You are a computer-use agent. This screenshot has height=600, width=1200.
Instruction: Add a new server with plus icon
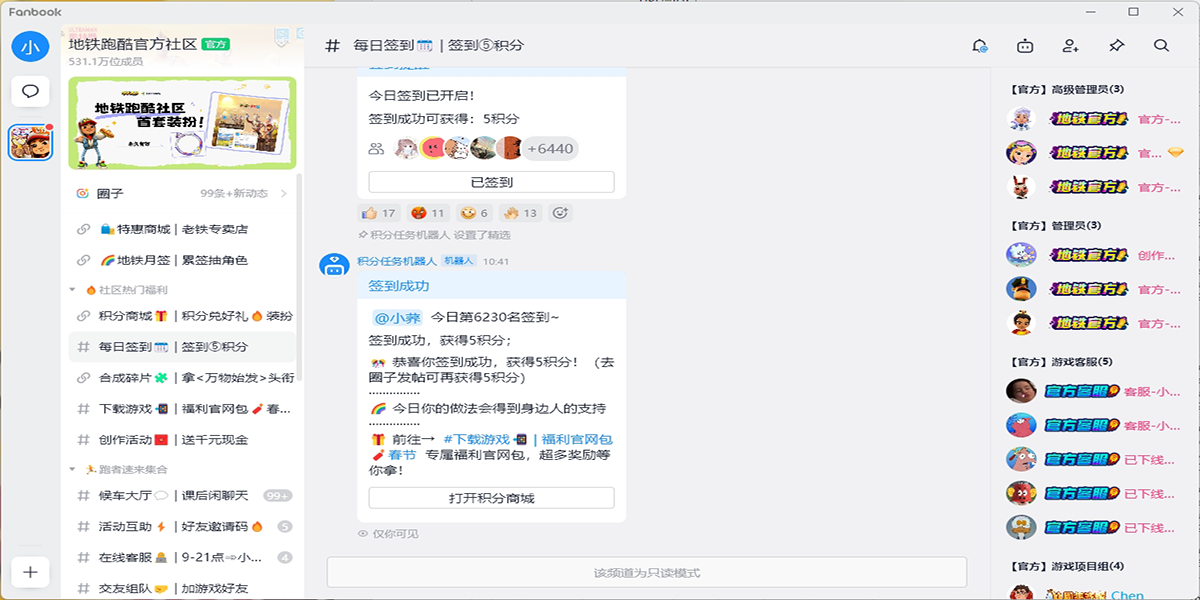pos(31,572)
